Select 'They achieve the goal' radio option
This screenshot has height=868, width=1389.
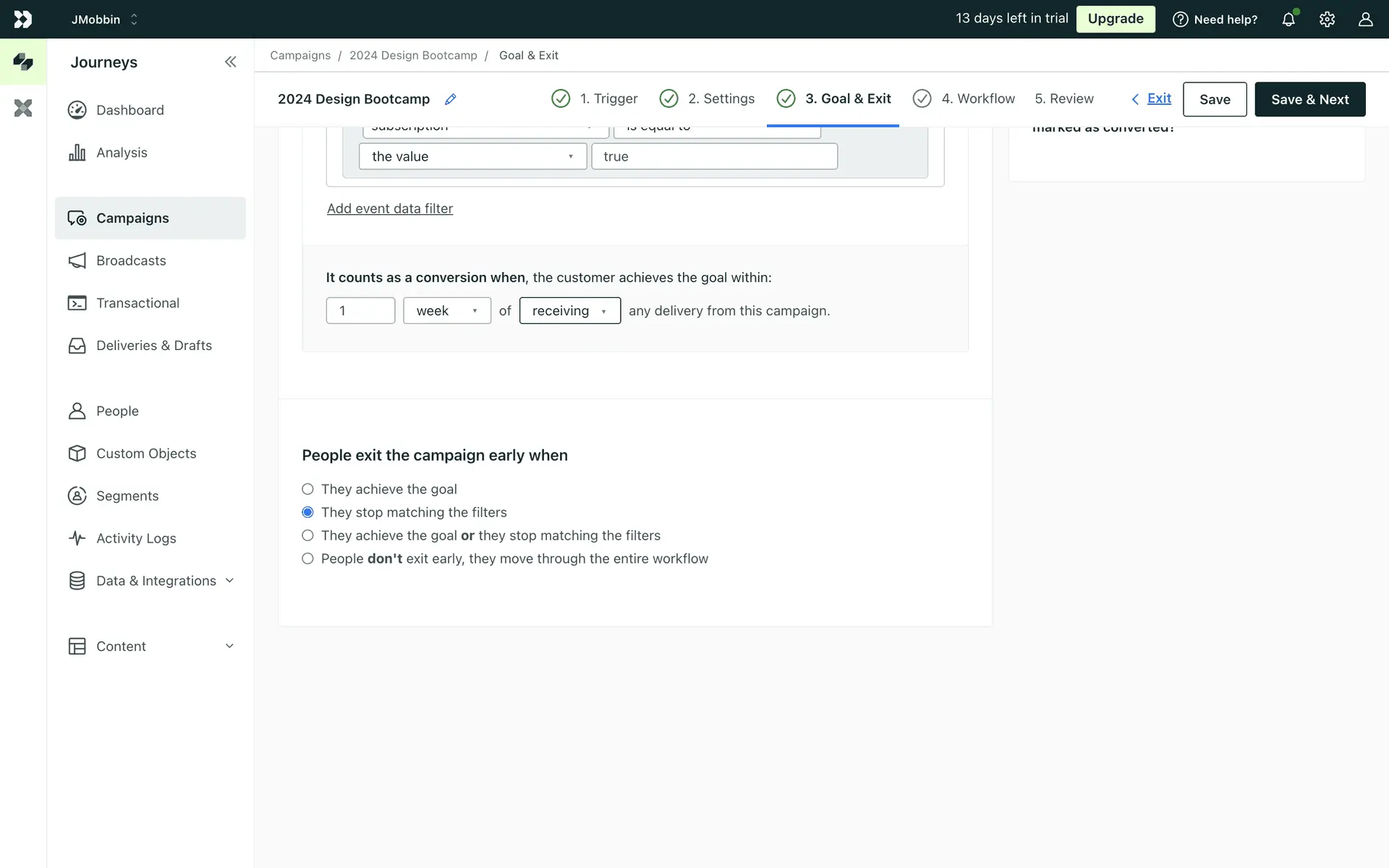coord(307,490)
